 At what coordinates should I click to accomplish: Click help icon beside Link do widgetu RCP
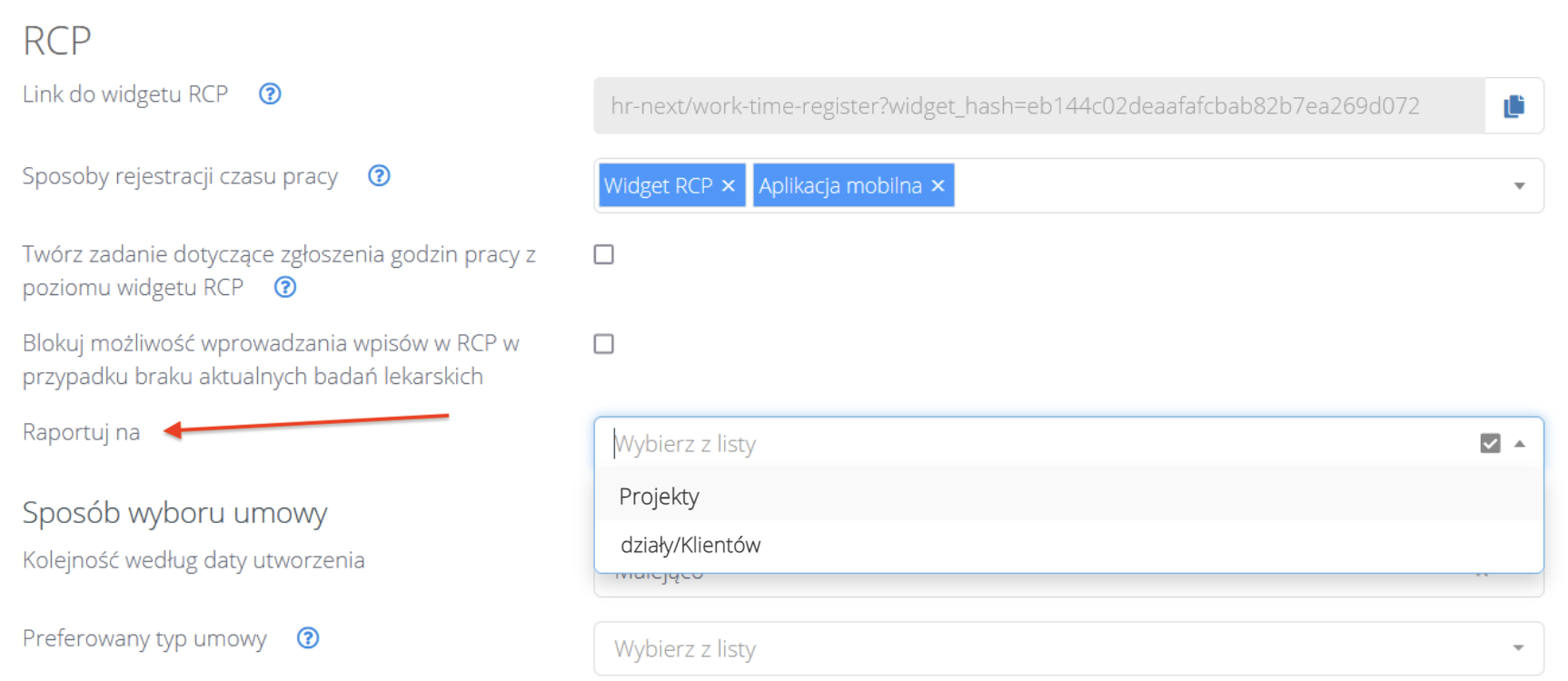(x=270, y=94)
